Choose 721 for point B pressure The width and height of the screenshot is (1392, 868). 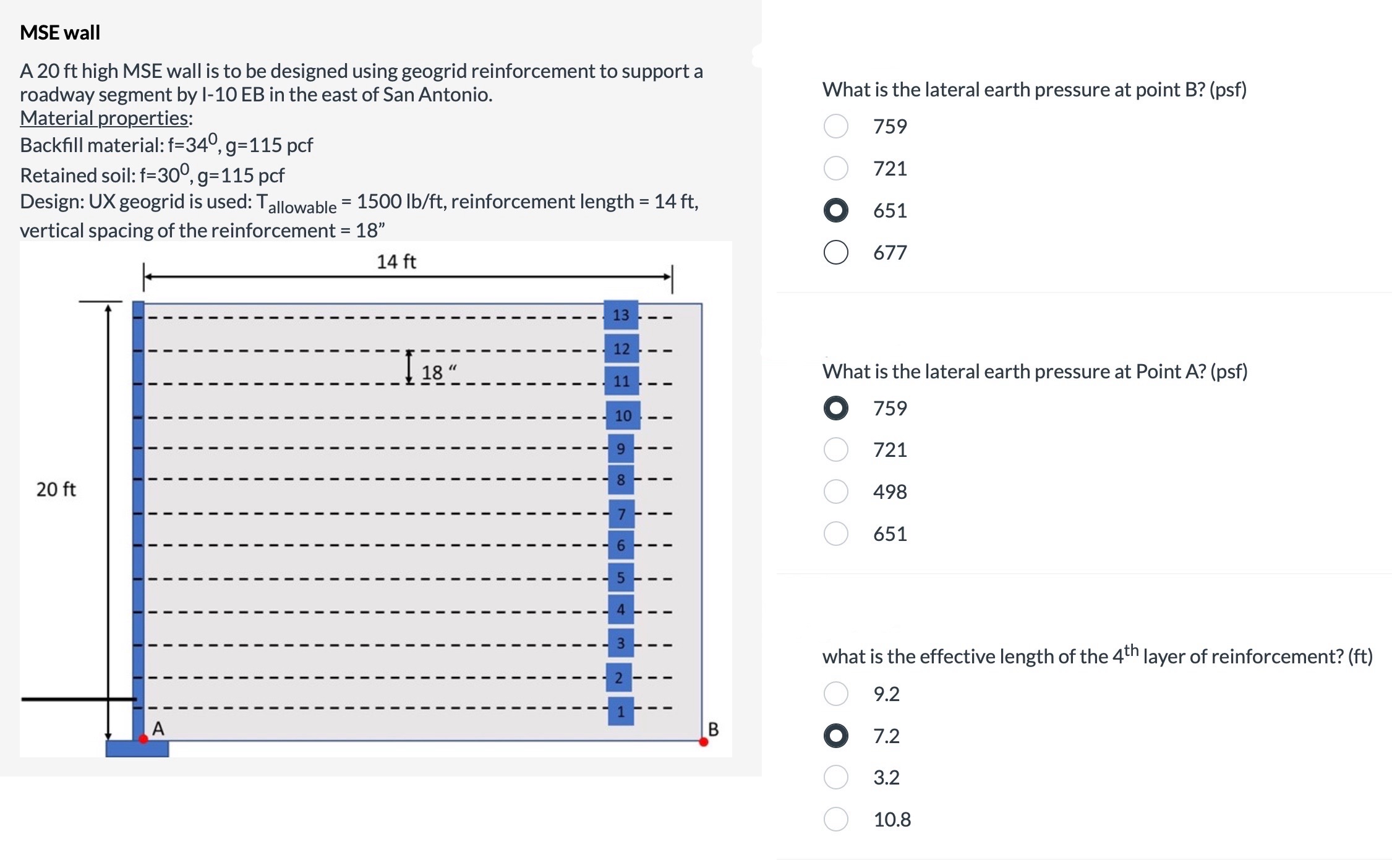point(835,168)
